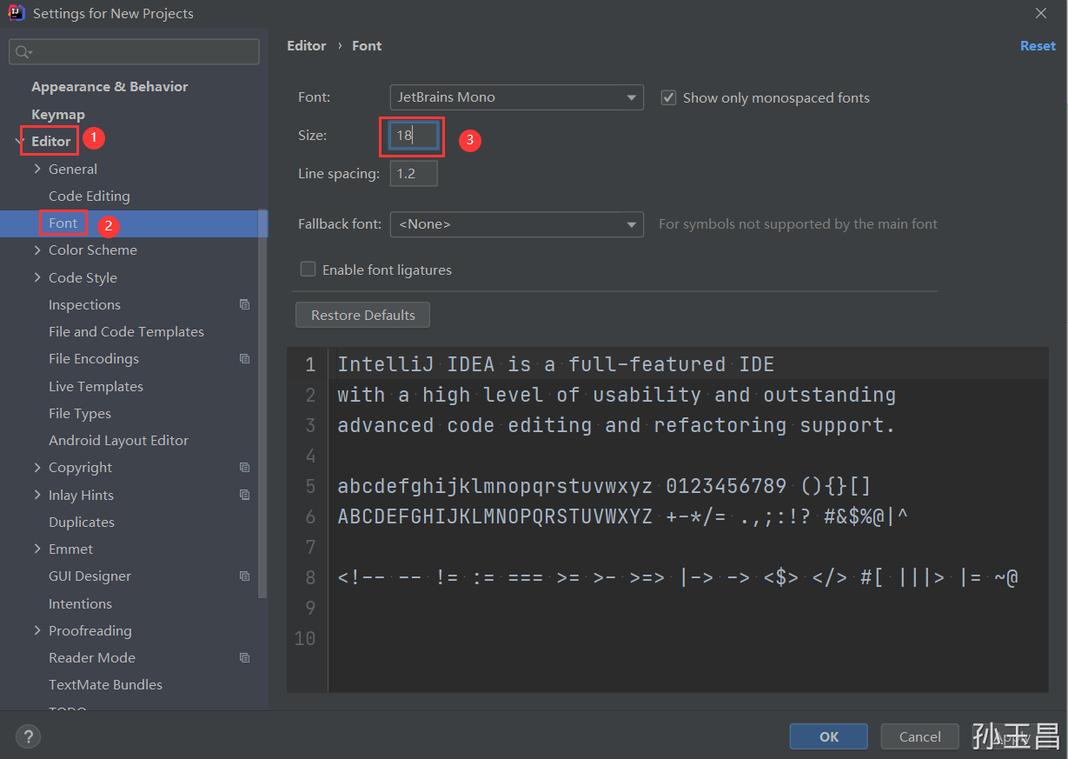Open the Appearance & Behavior section
Screen dimensions: 1068x759
coord(109,86)
